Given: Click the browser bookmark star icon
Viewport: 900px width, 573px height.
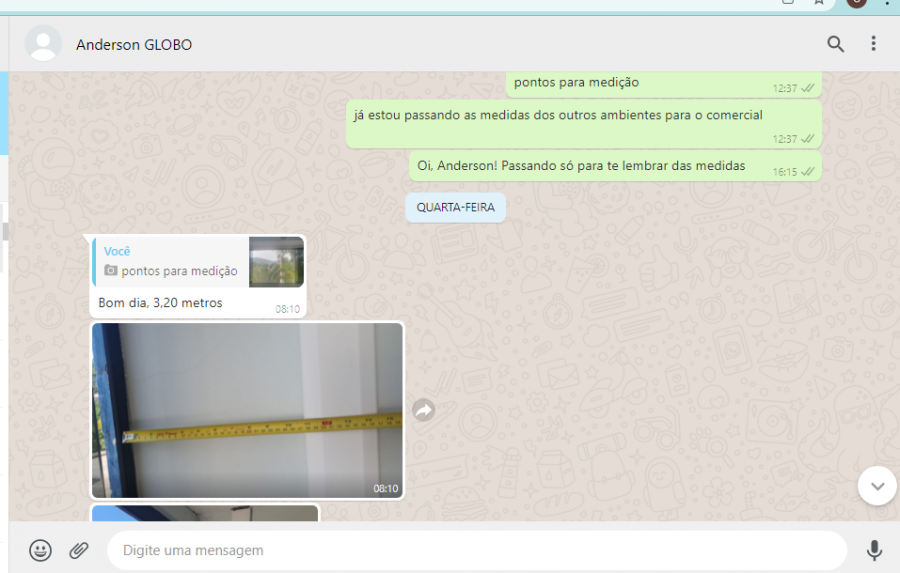Looking at the screenshot, I should click(819, 2).
